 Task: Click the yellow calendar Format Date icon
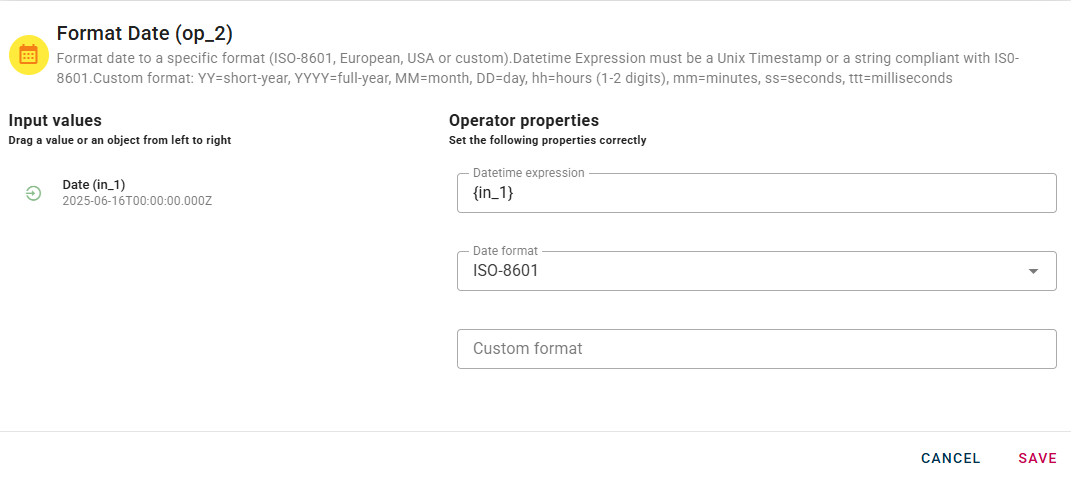tap(28, 55)
